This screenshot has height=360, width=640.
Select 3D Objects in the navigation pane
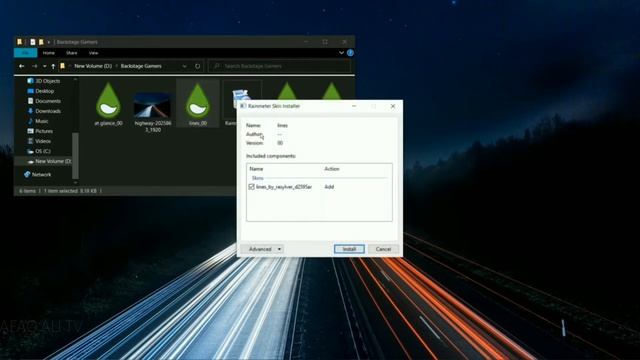(44, 81)
